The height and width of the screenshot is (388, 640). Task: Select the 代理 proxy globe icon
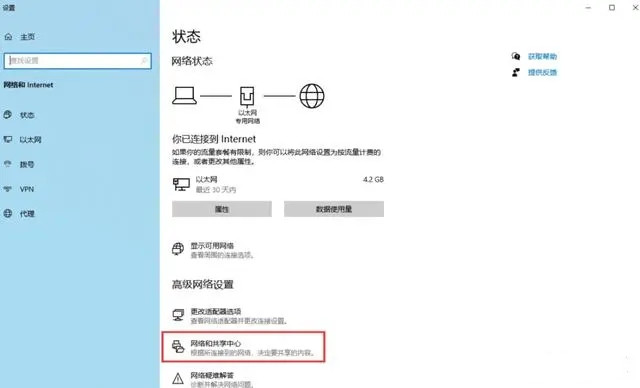tap(7, 213)
